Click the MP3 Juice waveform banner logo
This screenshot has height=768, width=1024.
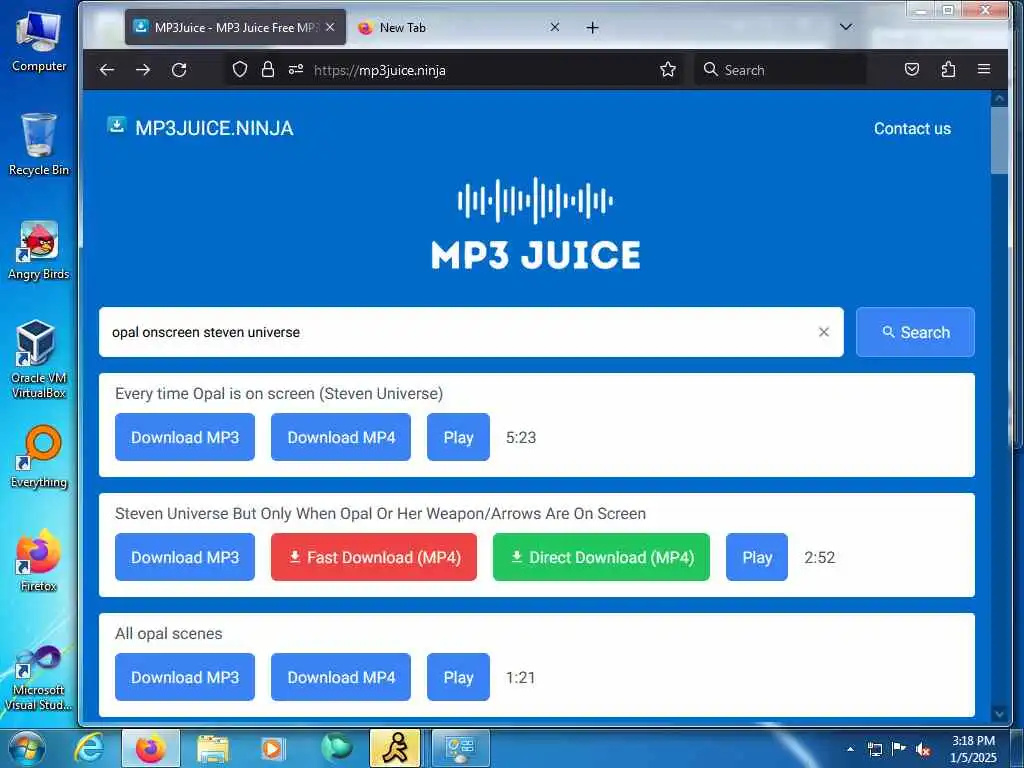click(536, 223)
